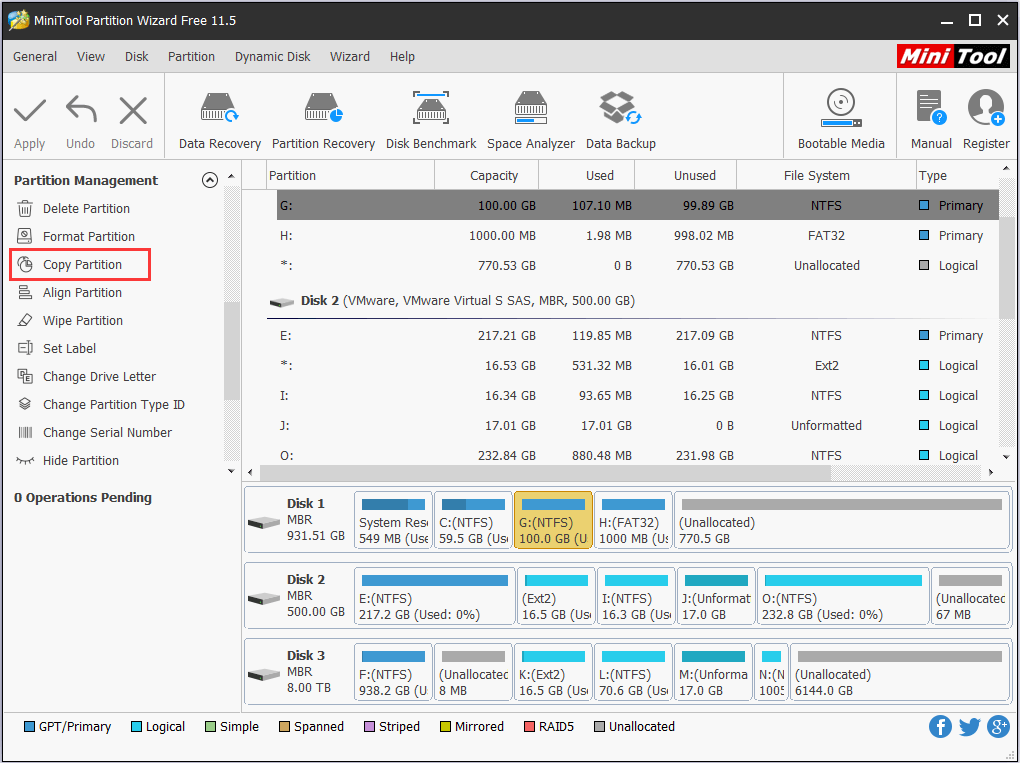Choose Copy Partition action
Image resolution: width=1020 pixels, height=763 pixels.
pyautogui.click(x=80, y=265)
